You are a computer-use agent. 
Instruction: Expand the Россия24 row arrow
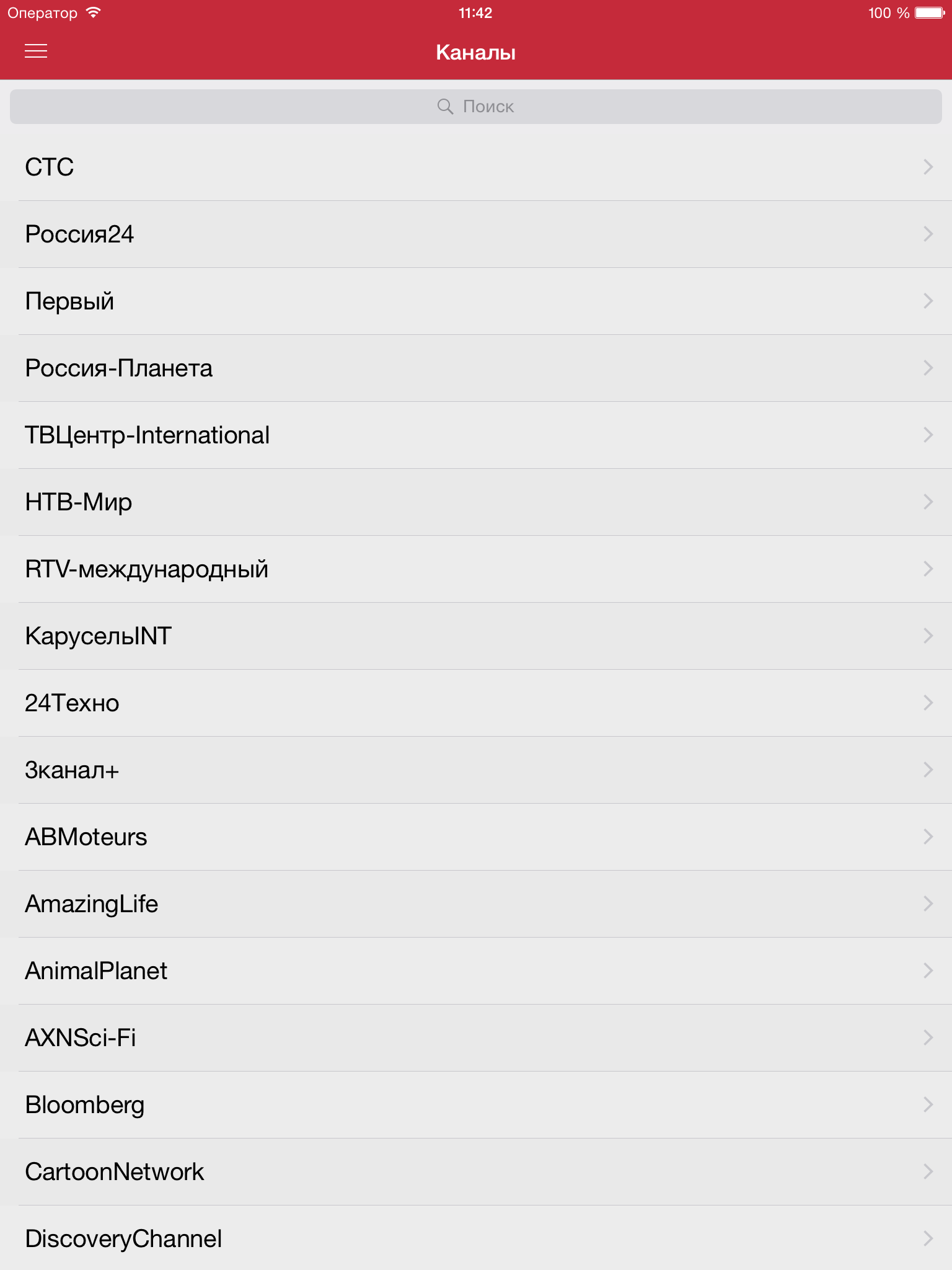[928, 234]
